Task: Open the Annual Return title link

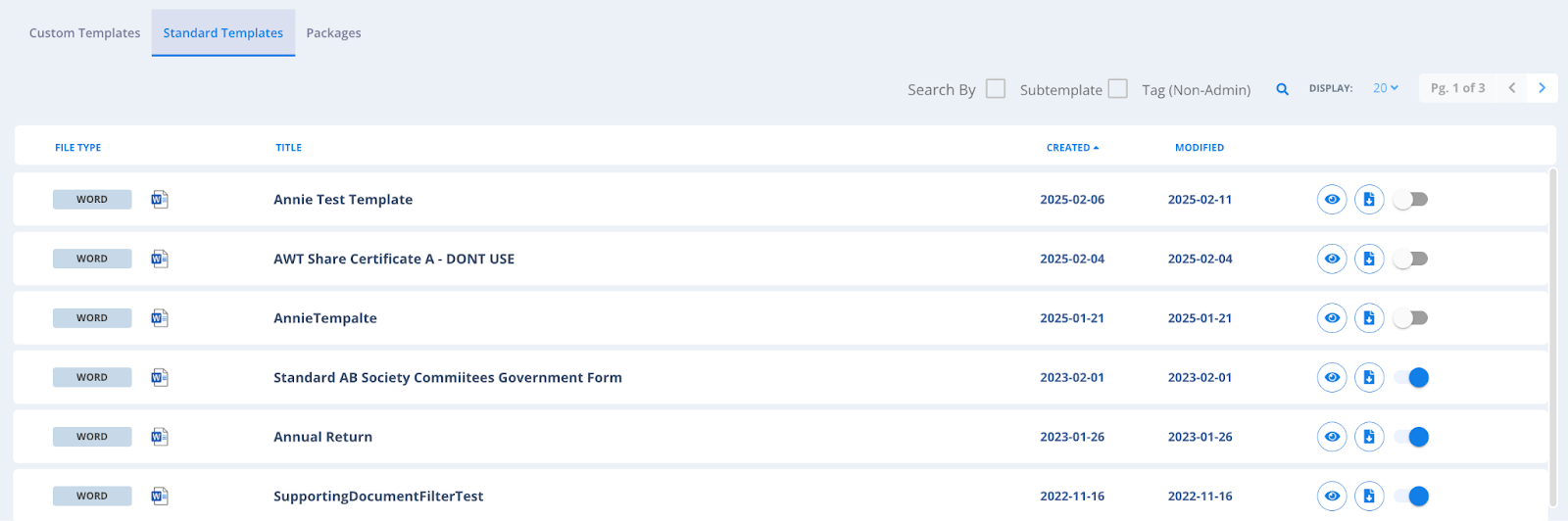Action: pyautogui.click(x=322, y=437)
